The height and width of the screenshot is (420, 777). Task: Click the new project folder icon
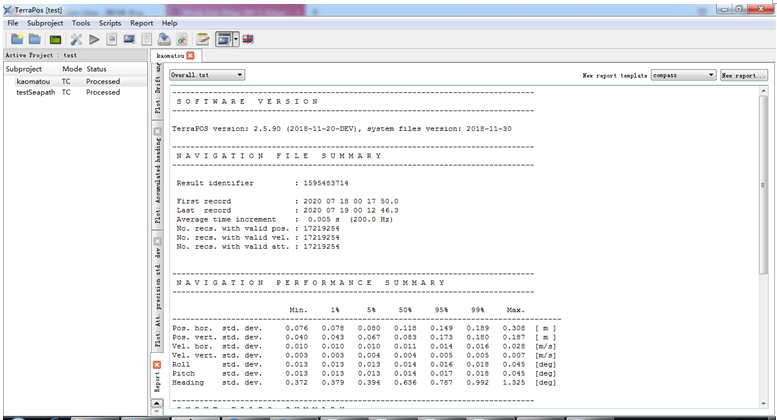17,39
